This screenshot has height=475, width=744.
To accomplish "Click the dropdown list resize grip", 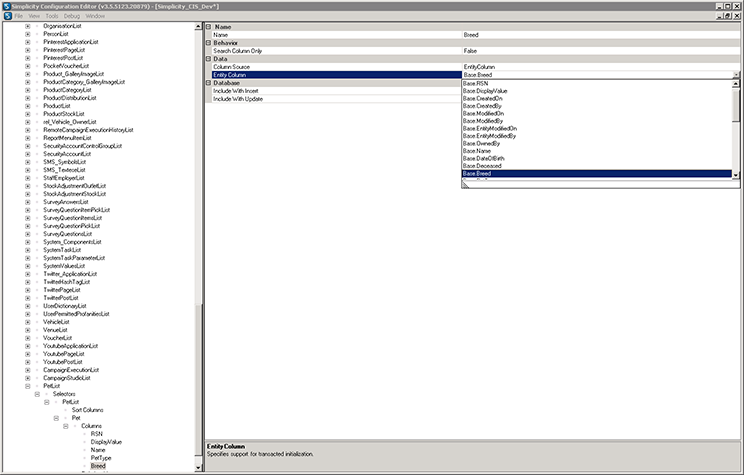I will [466, 185].
